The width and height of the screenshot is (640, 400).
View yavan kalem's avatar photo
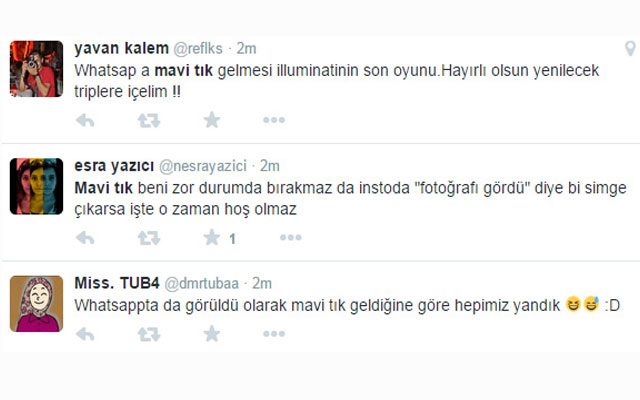point(36,69)
